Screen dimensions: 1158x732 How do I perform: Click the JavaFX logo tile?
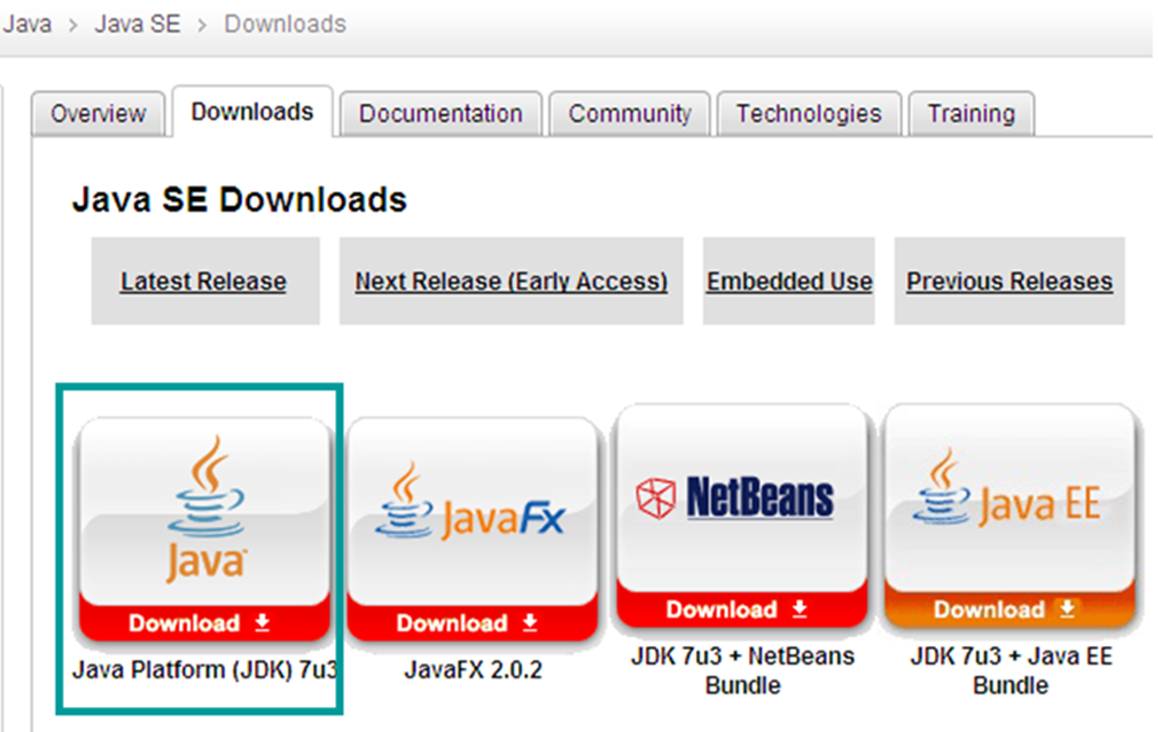tap(472, 511)
